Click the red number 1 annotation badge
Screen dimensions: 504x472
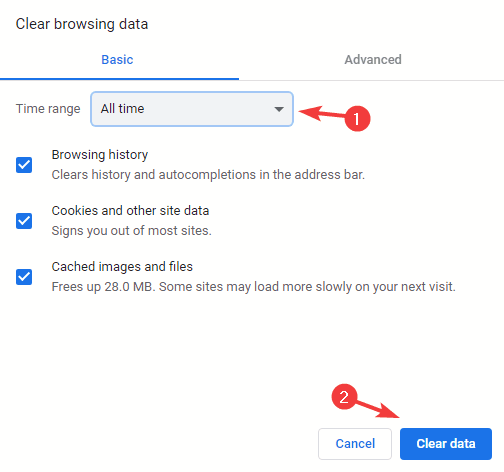357,119
